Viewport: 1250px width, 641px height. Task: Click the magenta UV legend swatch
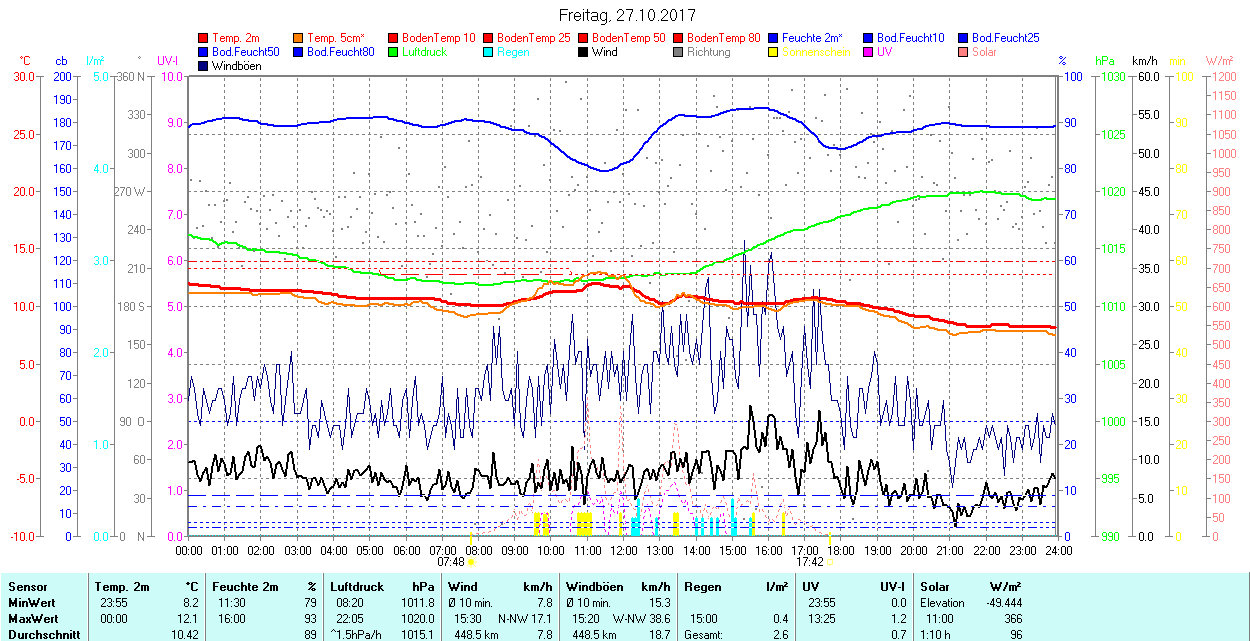869,52
